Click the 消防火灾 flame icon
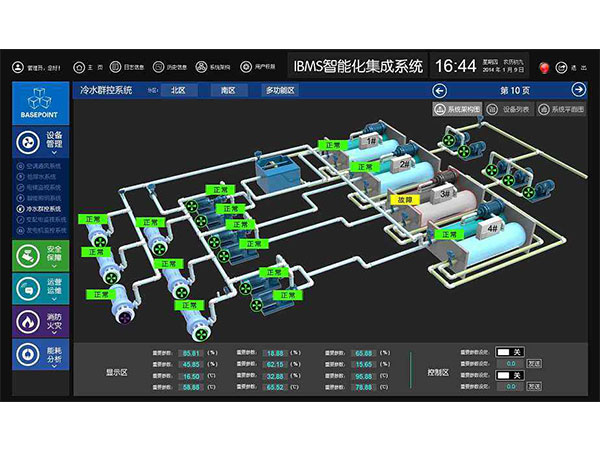This screenshot has height=450, width=600. click(x=28, y=322)
